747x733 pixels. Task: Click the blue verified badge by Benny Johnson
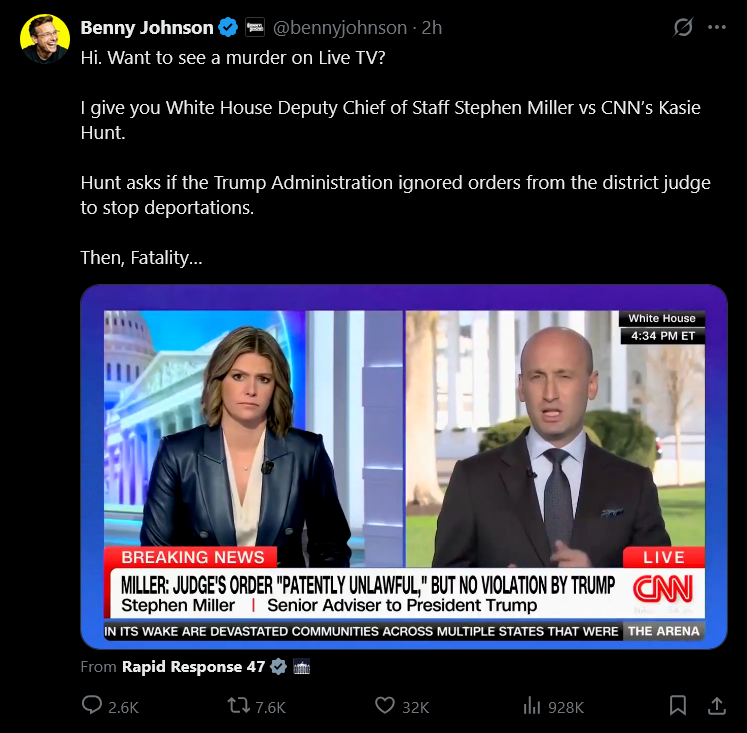click(x=228, y=28)
